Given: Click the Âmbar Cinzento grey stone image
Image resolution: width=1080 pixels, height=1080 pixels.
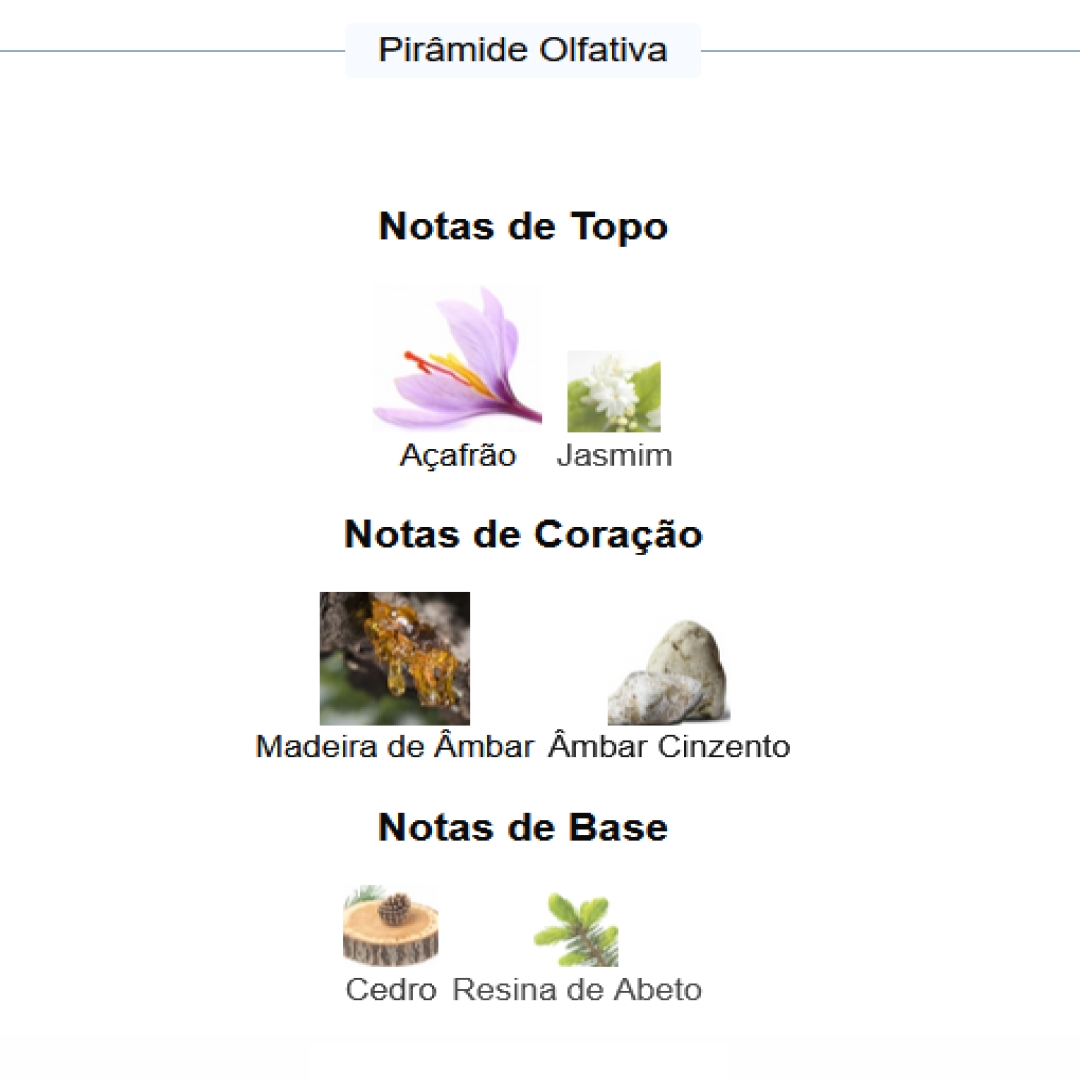Looking at the screenshot, I should [668, 672].
